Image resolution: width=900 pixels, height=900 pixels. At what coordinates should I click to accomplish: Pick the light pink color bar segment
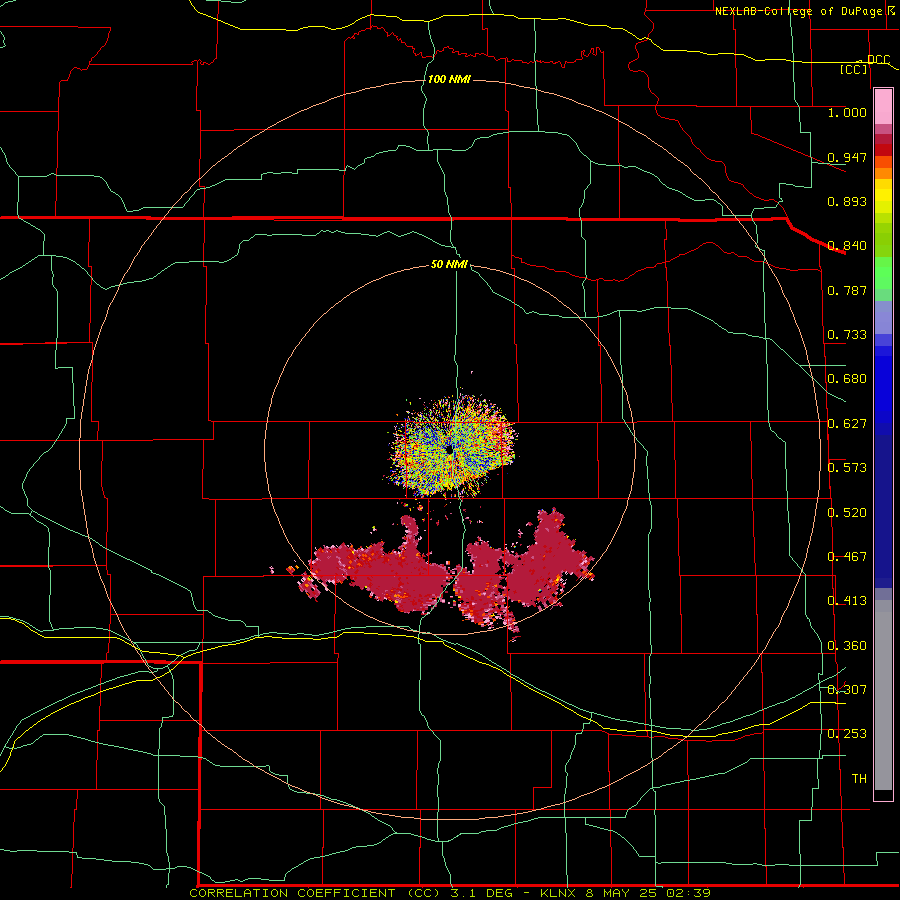(883, 107)
